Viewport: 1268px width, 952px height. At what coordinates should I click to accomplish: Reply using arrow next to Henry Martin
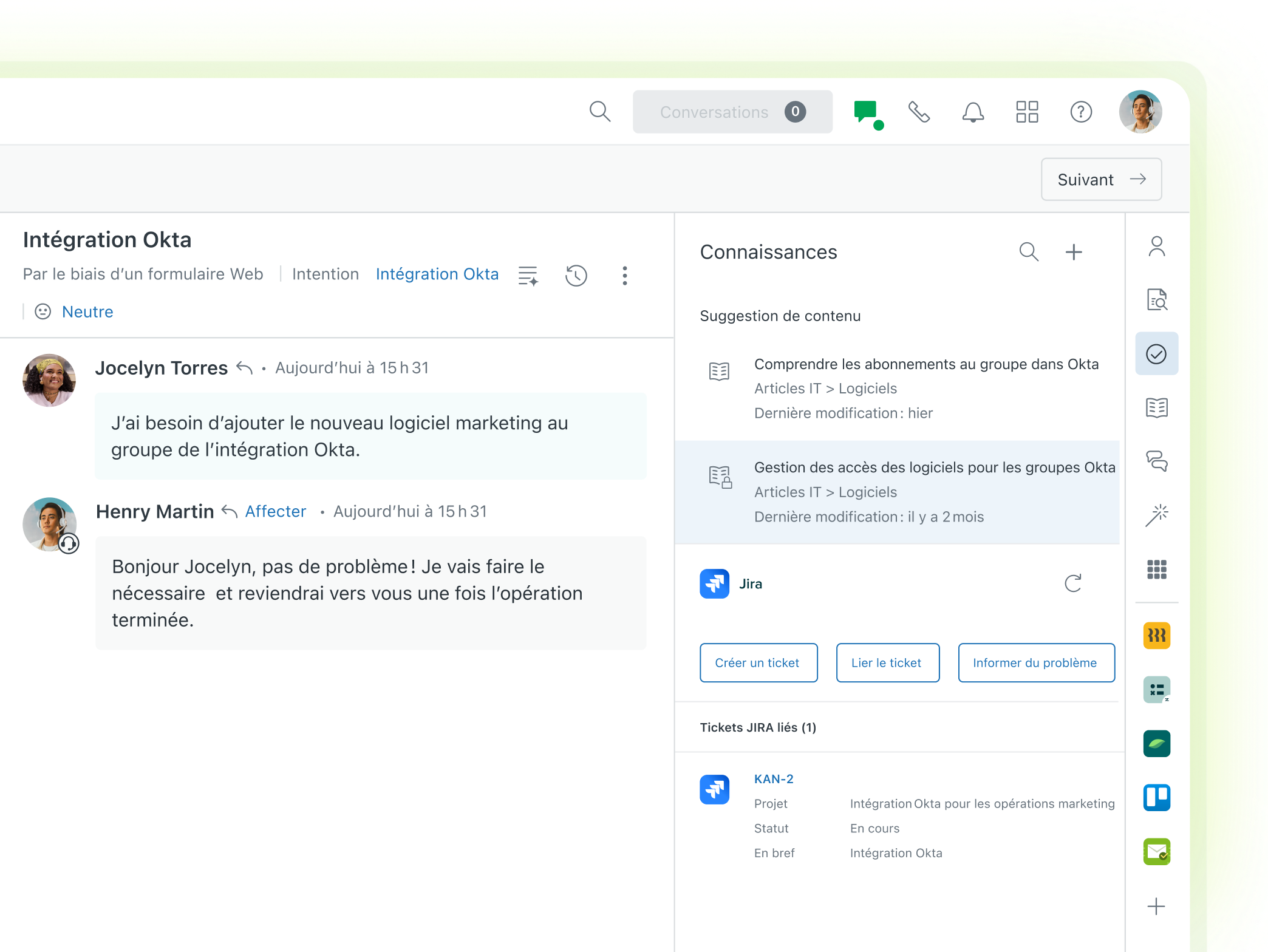tap(229, 511)
